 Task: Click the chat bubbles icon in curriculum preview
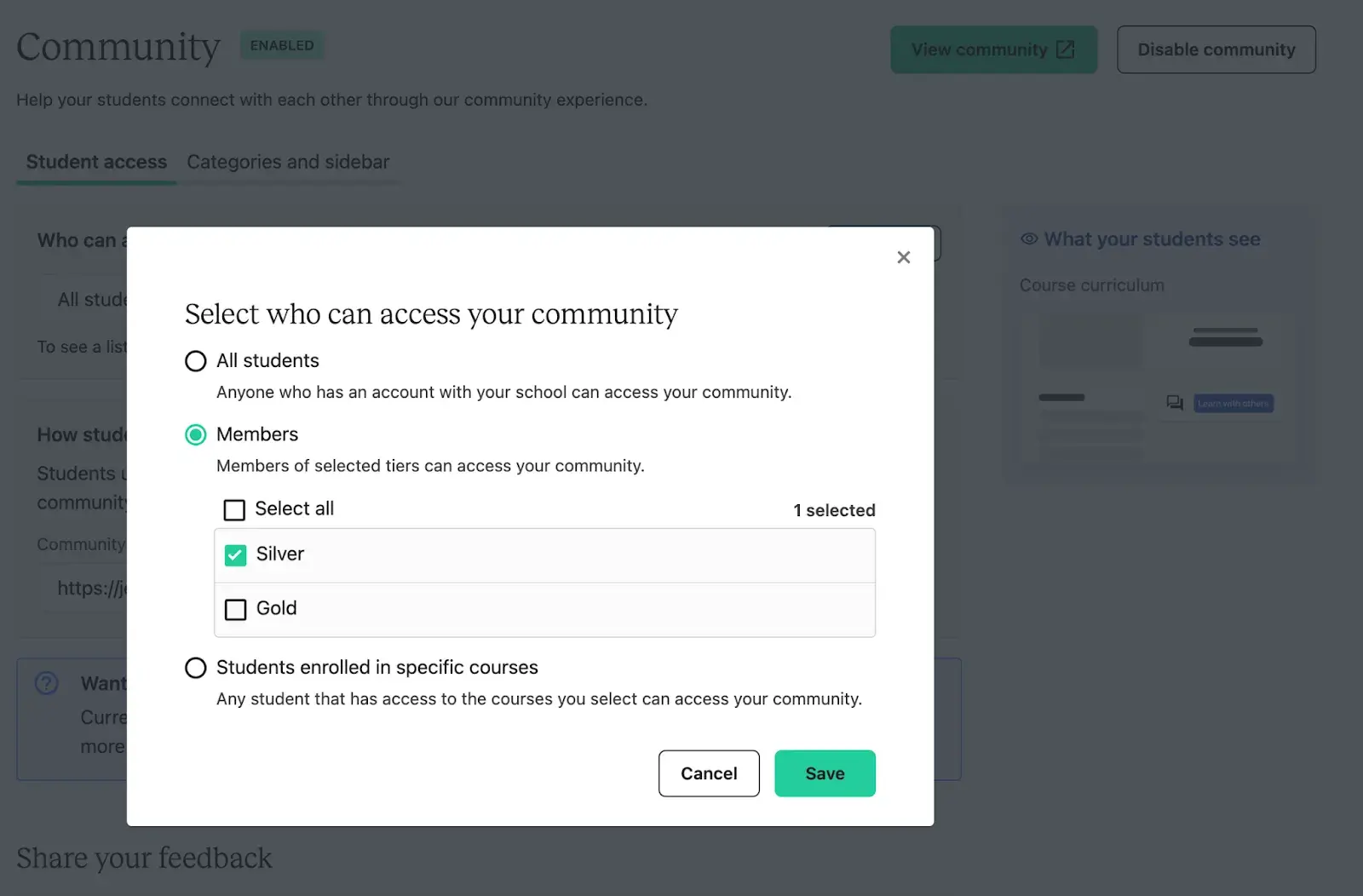(1175, 403)
